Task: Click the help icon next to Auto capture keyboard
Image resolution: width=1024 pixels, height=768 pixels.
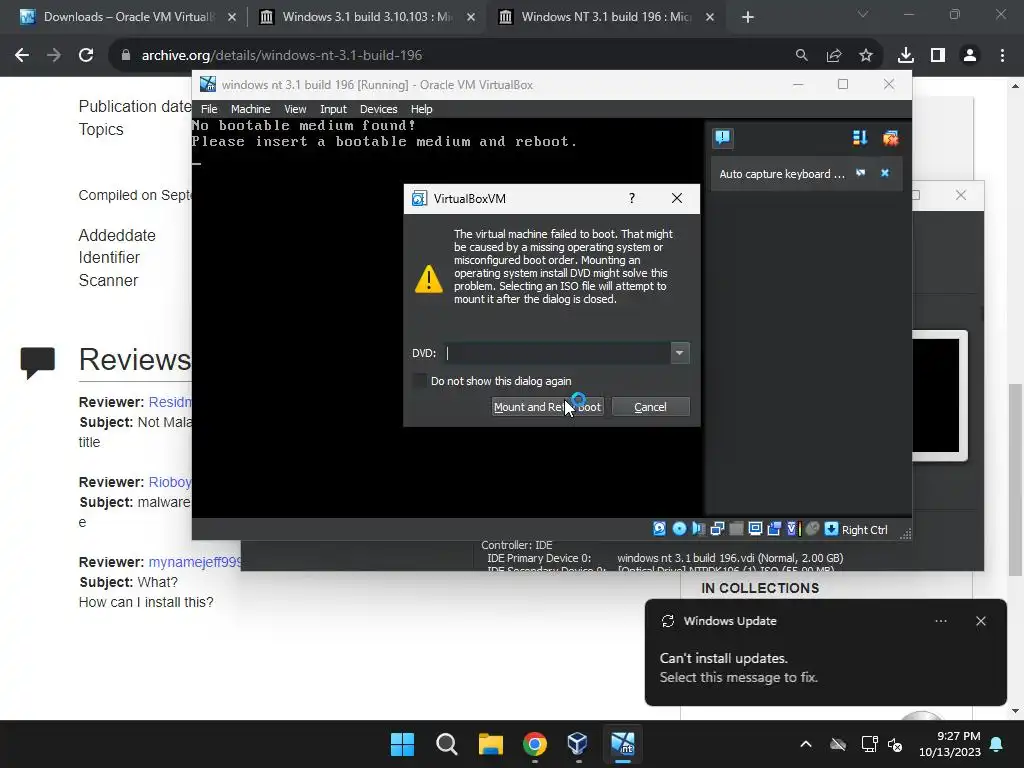Action: (861, 173)
